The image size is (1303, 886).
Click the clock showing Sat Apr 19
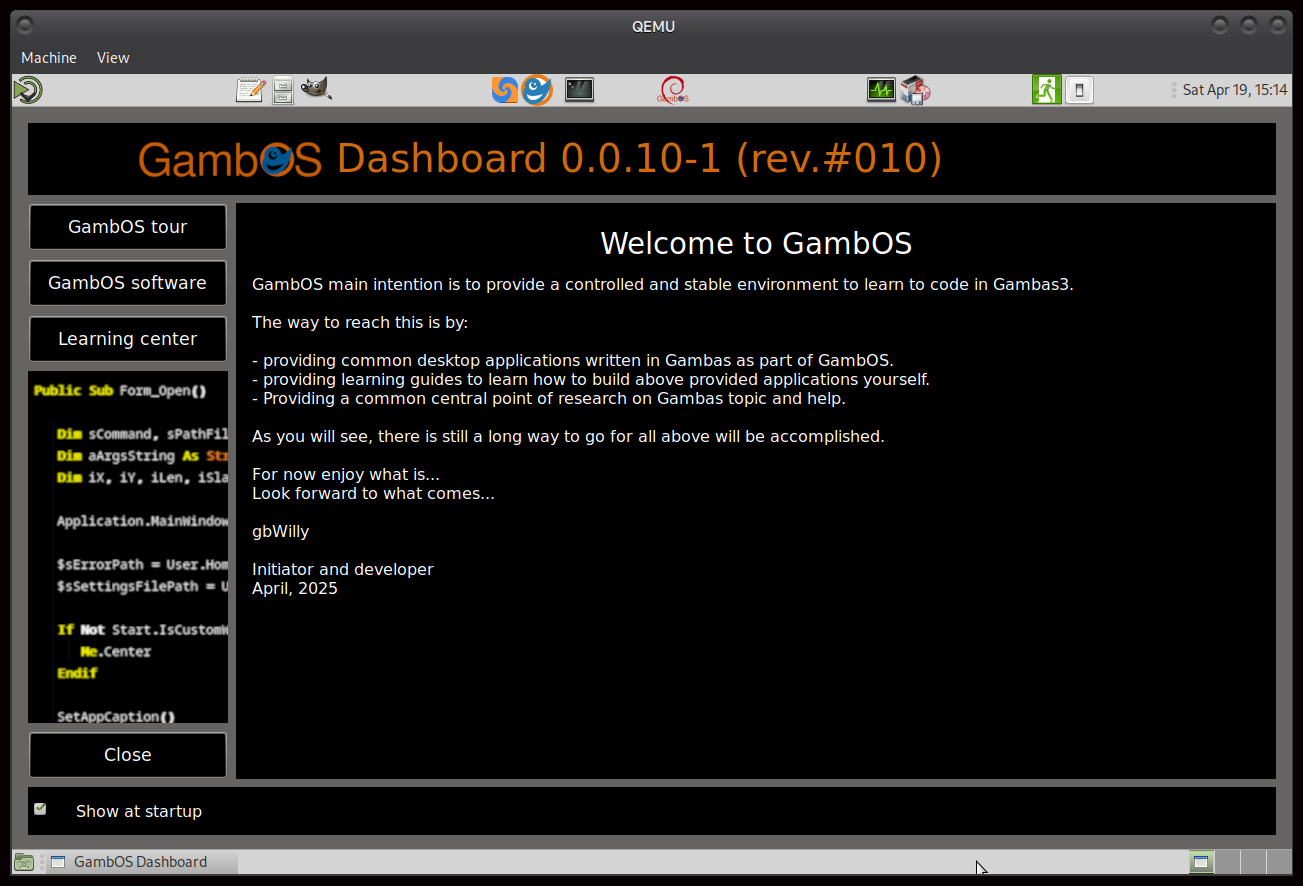(x=1234, y=90)
